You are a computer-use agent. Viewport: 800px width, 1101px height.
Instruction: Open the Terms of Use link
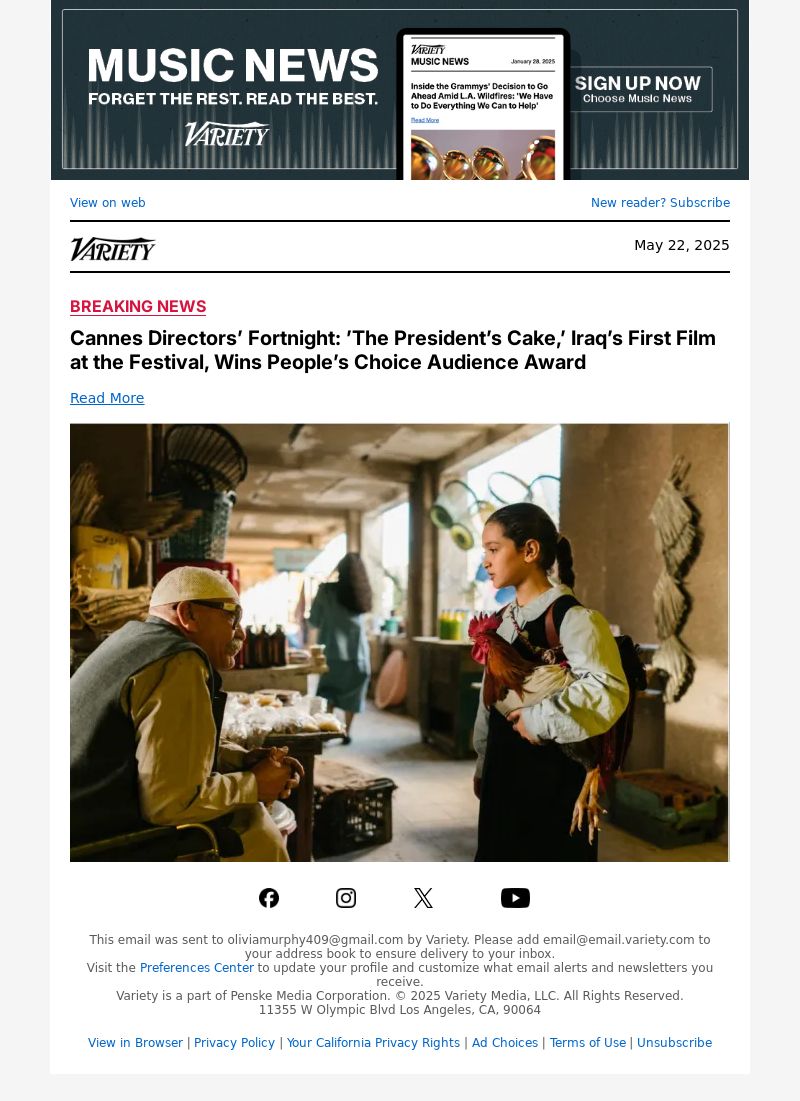(587, 1043)
